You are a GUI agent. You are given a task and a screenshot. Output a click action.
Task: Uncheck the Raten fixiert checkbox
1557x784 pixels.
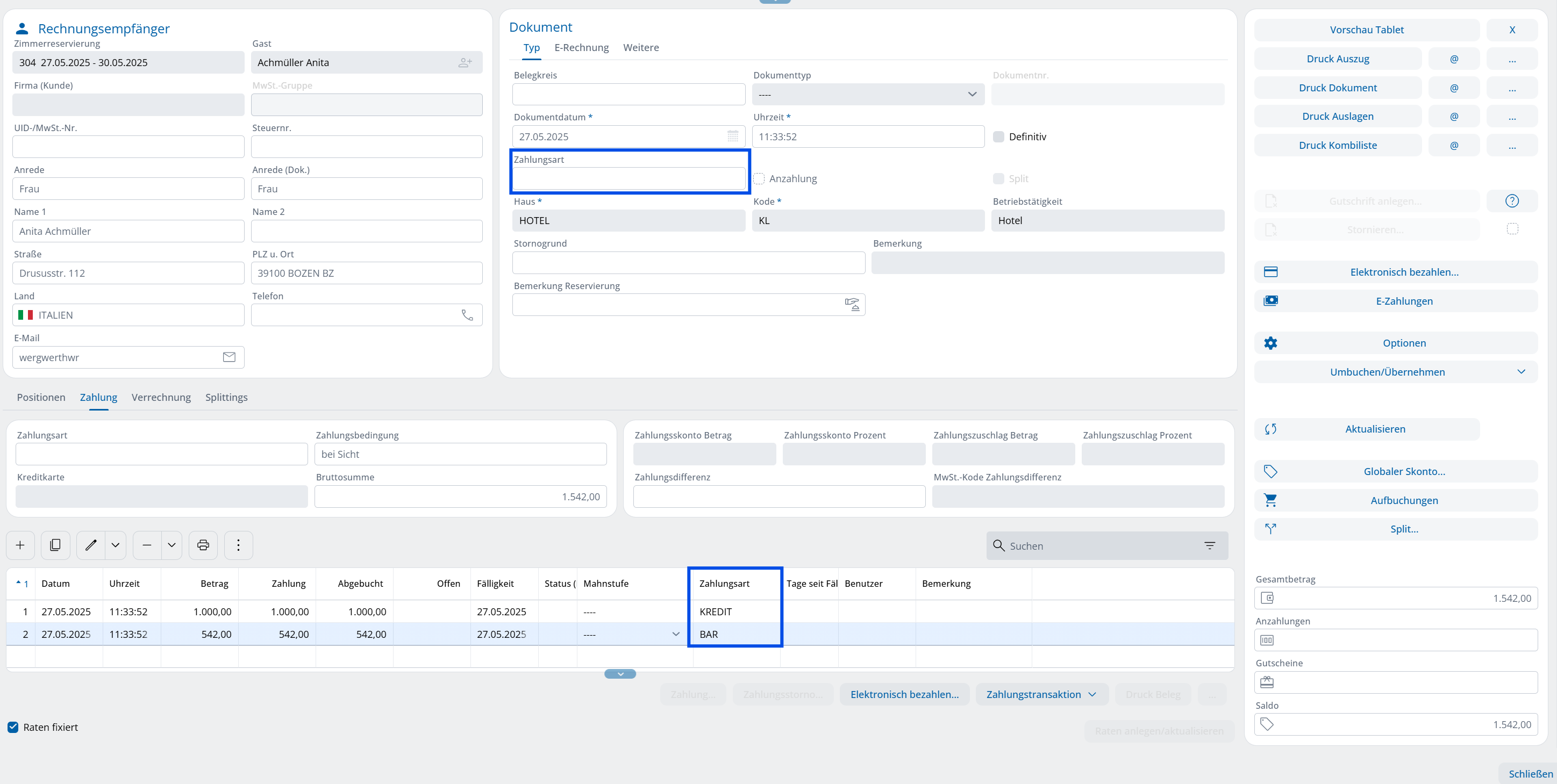point(13,727)
